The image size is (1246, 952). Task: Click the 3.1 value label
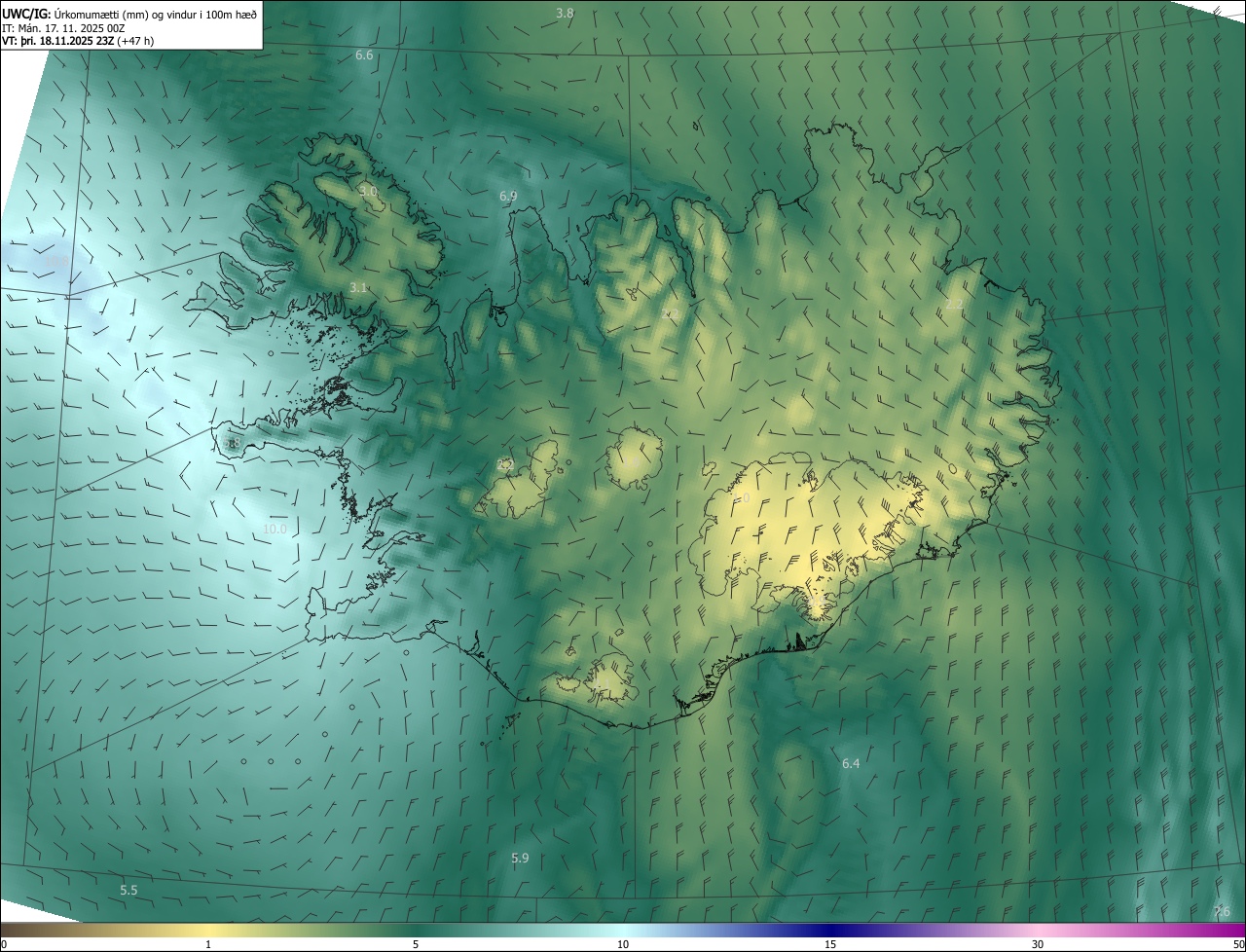tap(358, 287)
